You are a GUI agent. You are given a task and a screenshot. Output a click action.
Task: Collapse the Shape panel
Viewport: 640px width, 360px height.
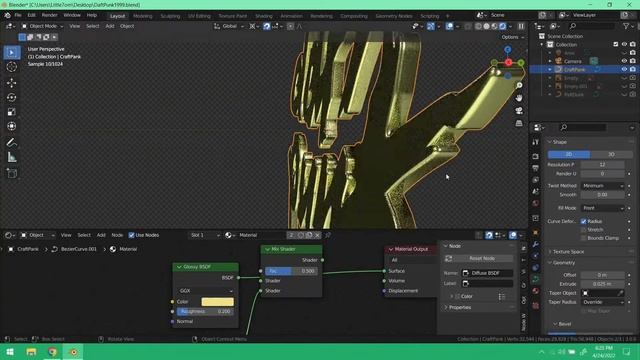pos(559,142)
